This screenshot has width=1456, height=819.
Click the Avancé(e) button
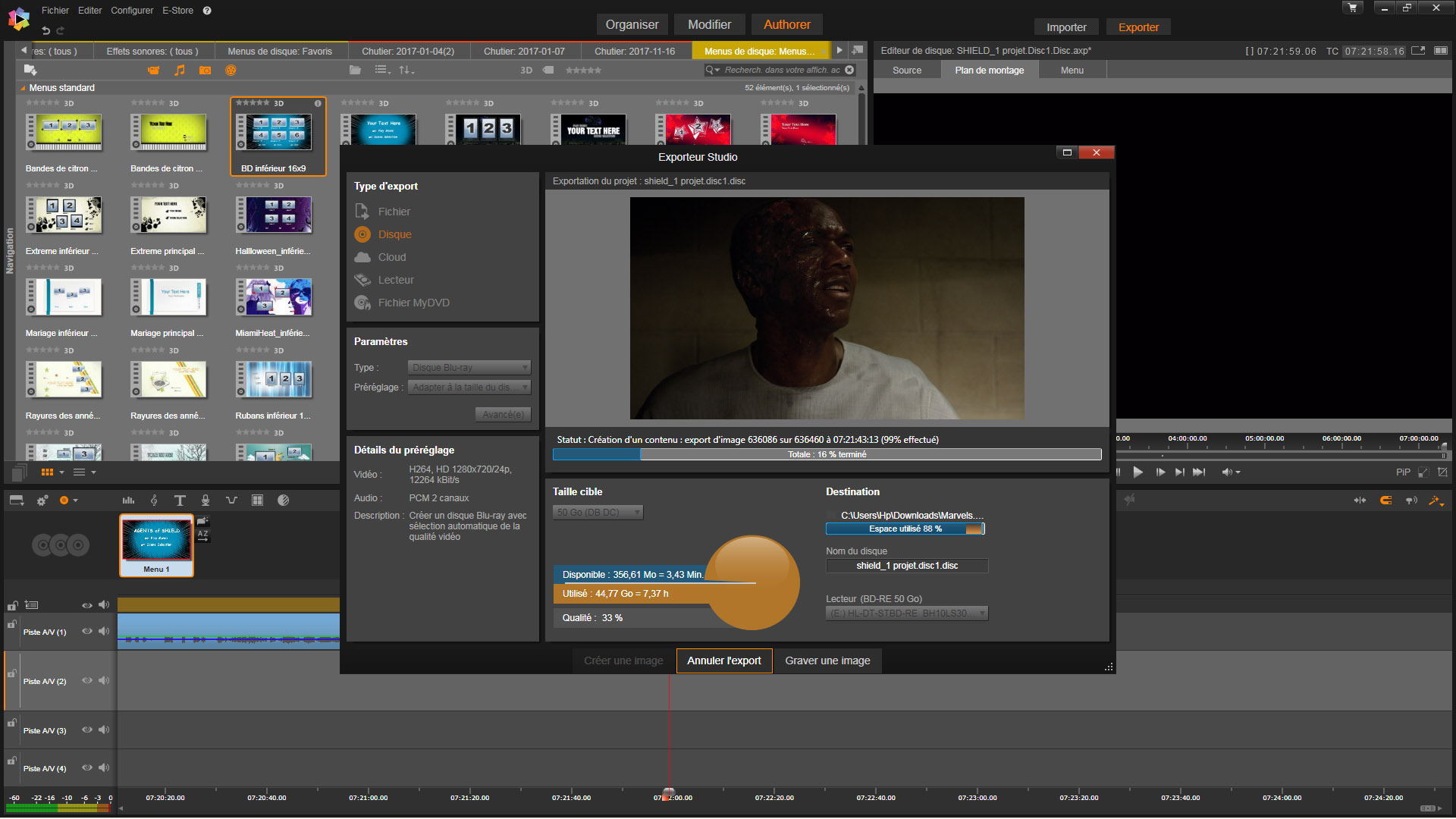tap(504, 415)
